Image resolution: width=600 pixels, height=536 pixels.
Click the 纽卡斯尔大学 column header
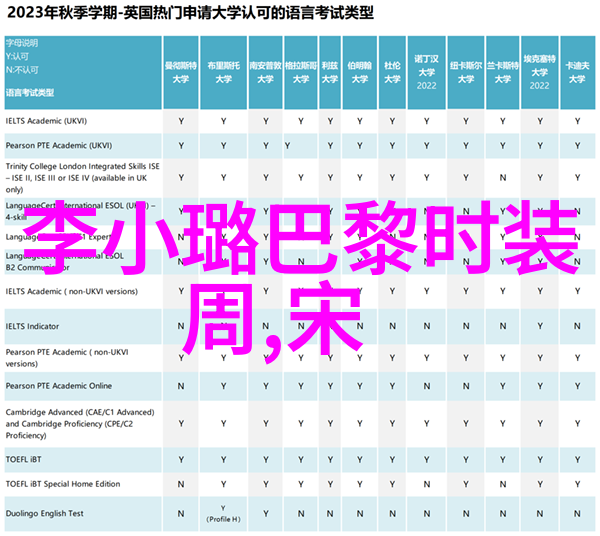(466, 72)
